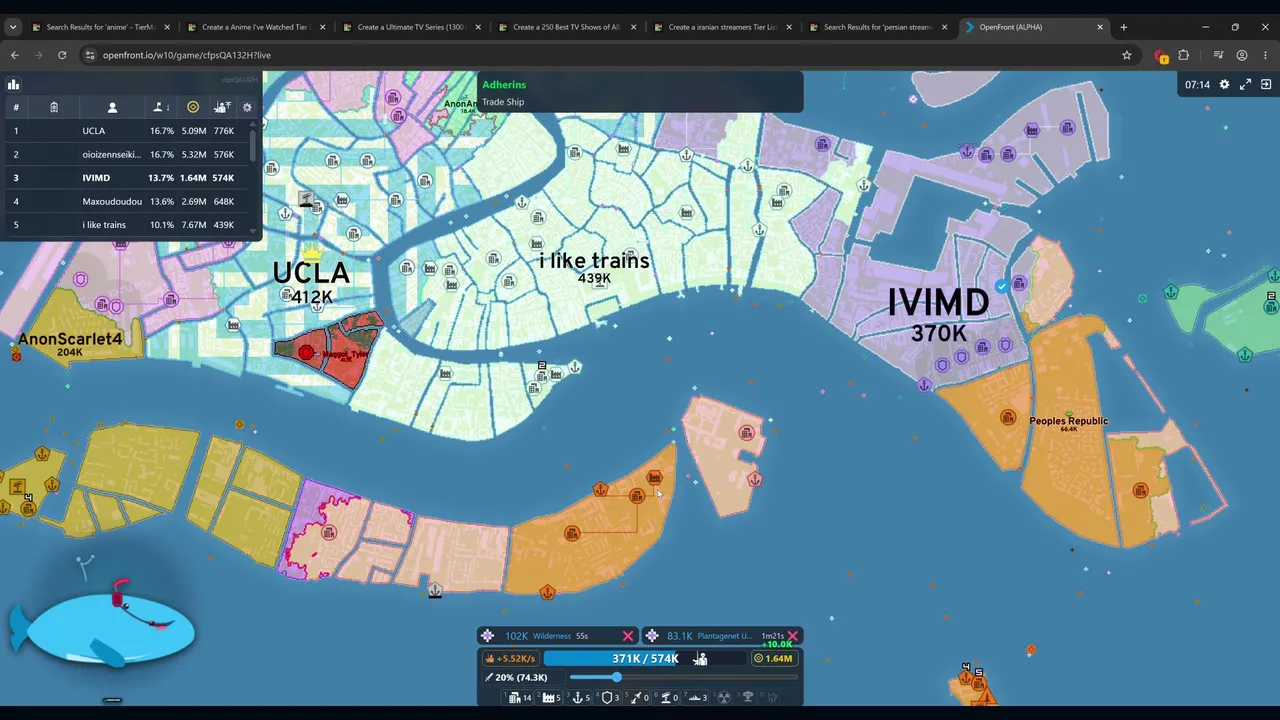Click the 1.64M gold indicator
This screenshot has height=720, width=1280.
(774, 658)
